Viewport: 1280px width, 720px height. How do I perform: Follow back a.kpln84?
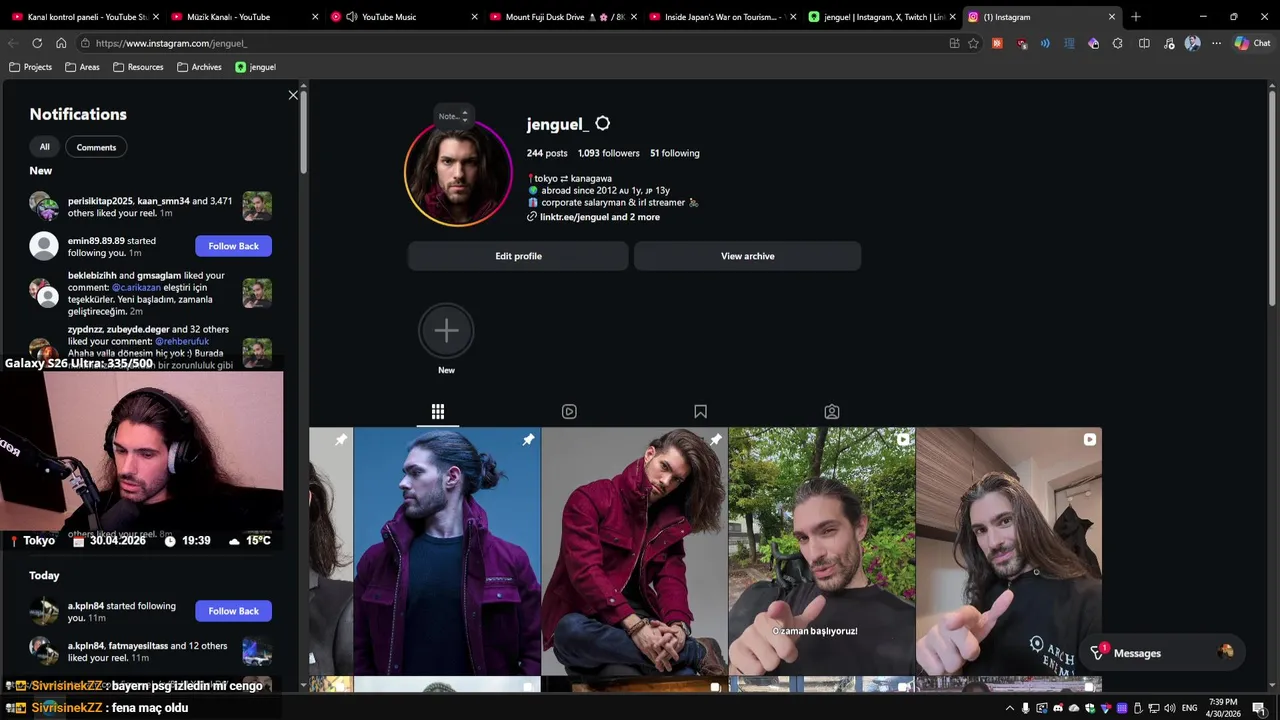(233, 611)
